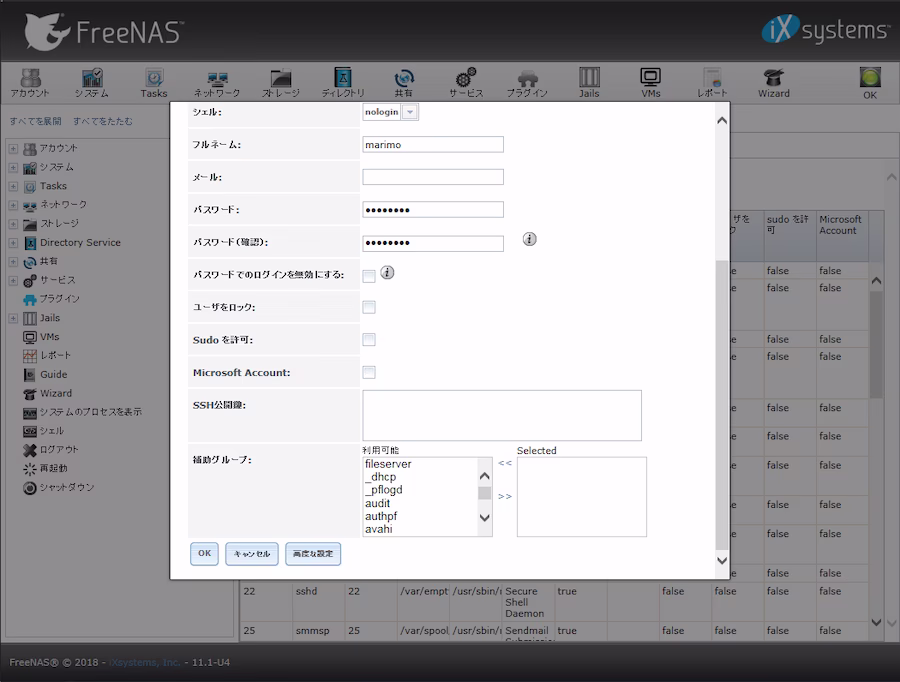Open プラグイン in the sidebar tree
Image resolution: width=900 pixels, height=682 pixels.
point(59,299)
